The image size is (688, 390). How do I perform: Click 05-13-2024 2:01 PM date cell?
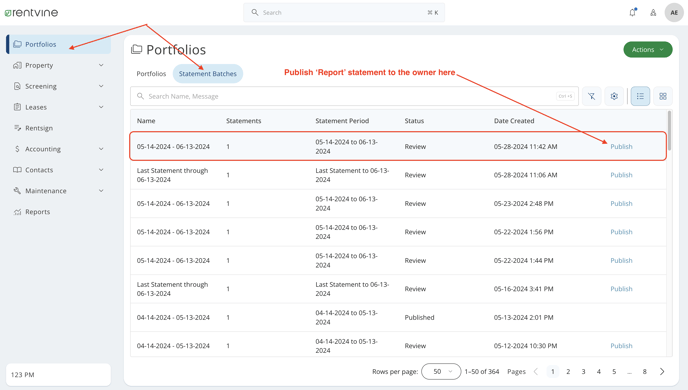[523, 317]
